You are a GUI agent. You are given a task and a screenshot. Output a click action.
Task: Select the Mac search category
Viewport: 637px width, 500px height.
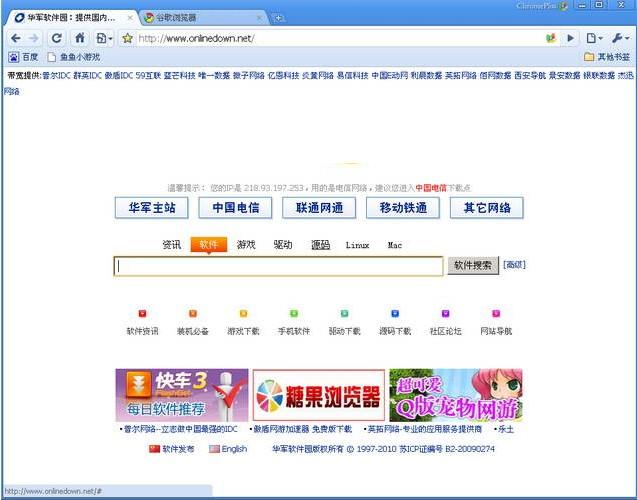point(394,245)
